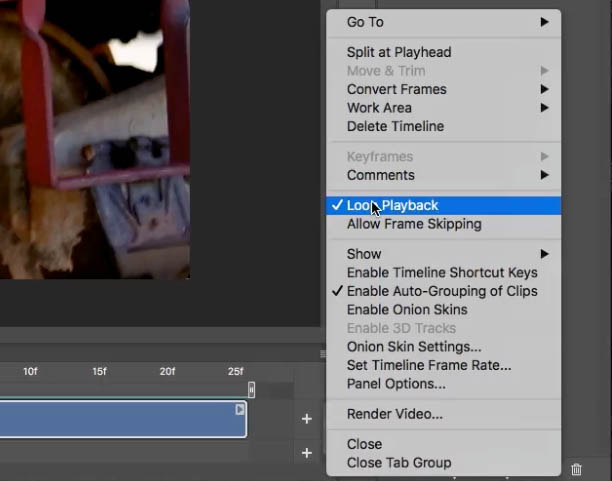
Task: Open Panel Options
Action: coord(443,384)
